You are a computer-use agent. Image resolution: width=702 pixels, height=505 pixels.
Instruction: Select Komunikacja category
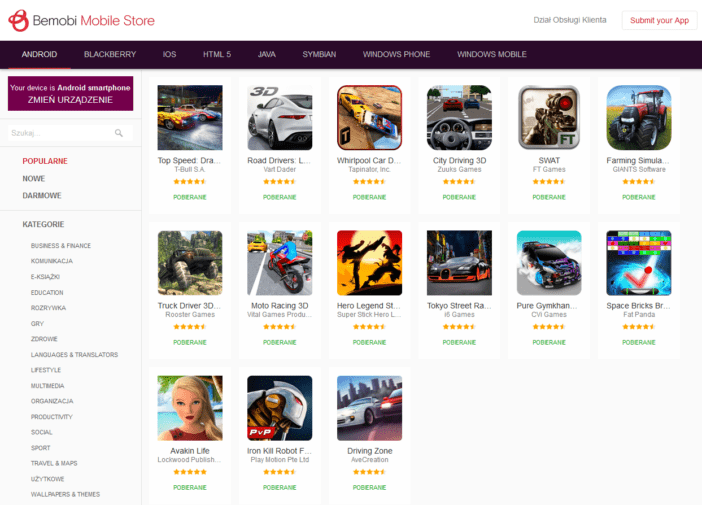pos(51,261)
